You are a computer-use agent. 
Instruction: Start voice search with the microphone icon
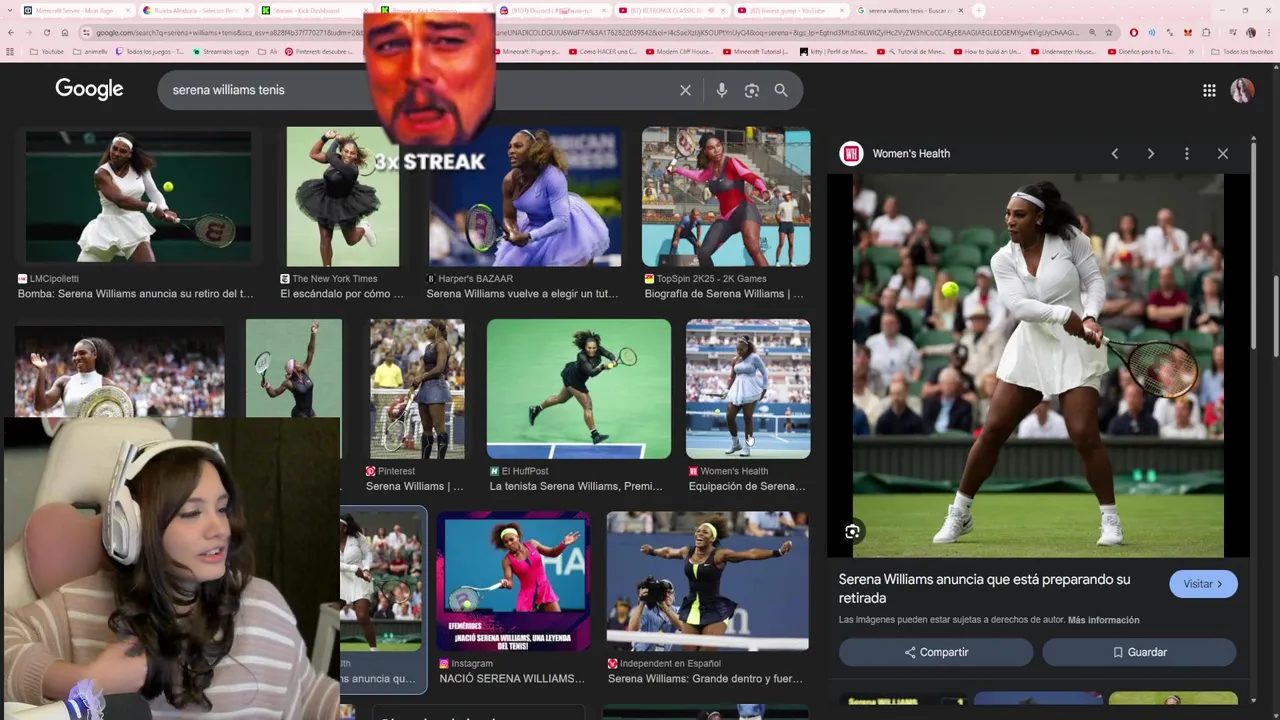click(721, 90)
